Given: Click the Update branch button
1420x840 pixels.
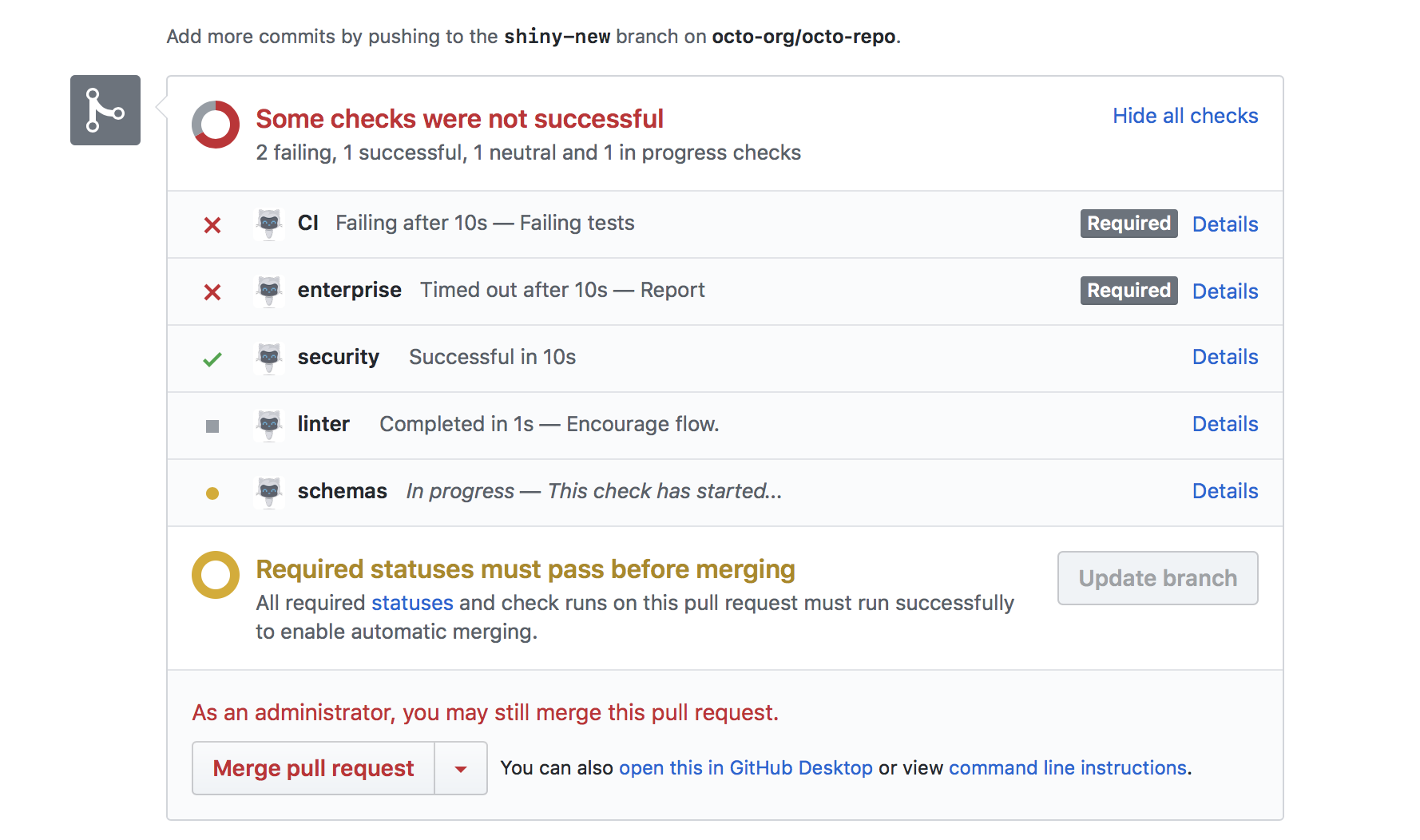Looking at the screenshot, I should 1157,578.
